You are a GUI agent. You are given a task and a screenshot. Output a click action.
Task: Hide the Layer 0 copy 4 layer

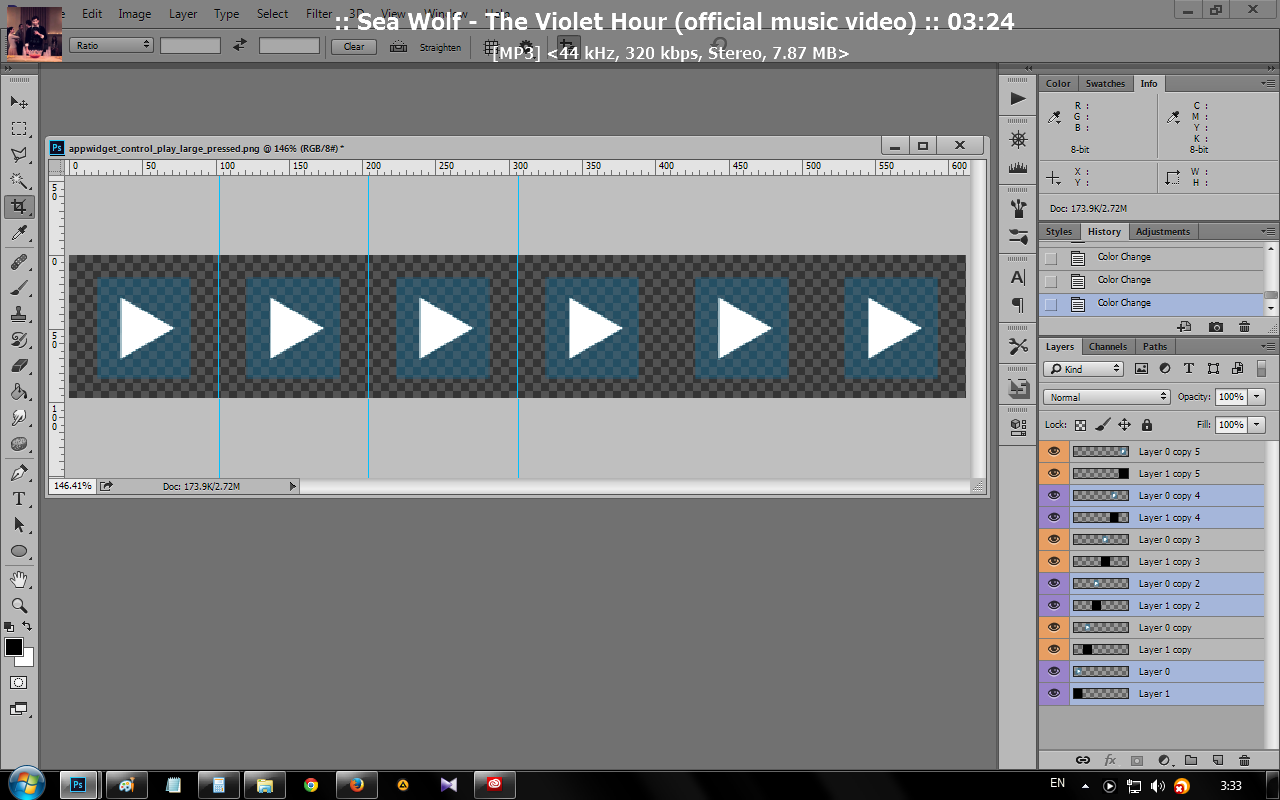point(1054,495)
